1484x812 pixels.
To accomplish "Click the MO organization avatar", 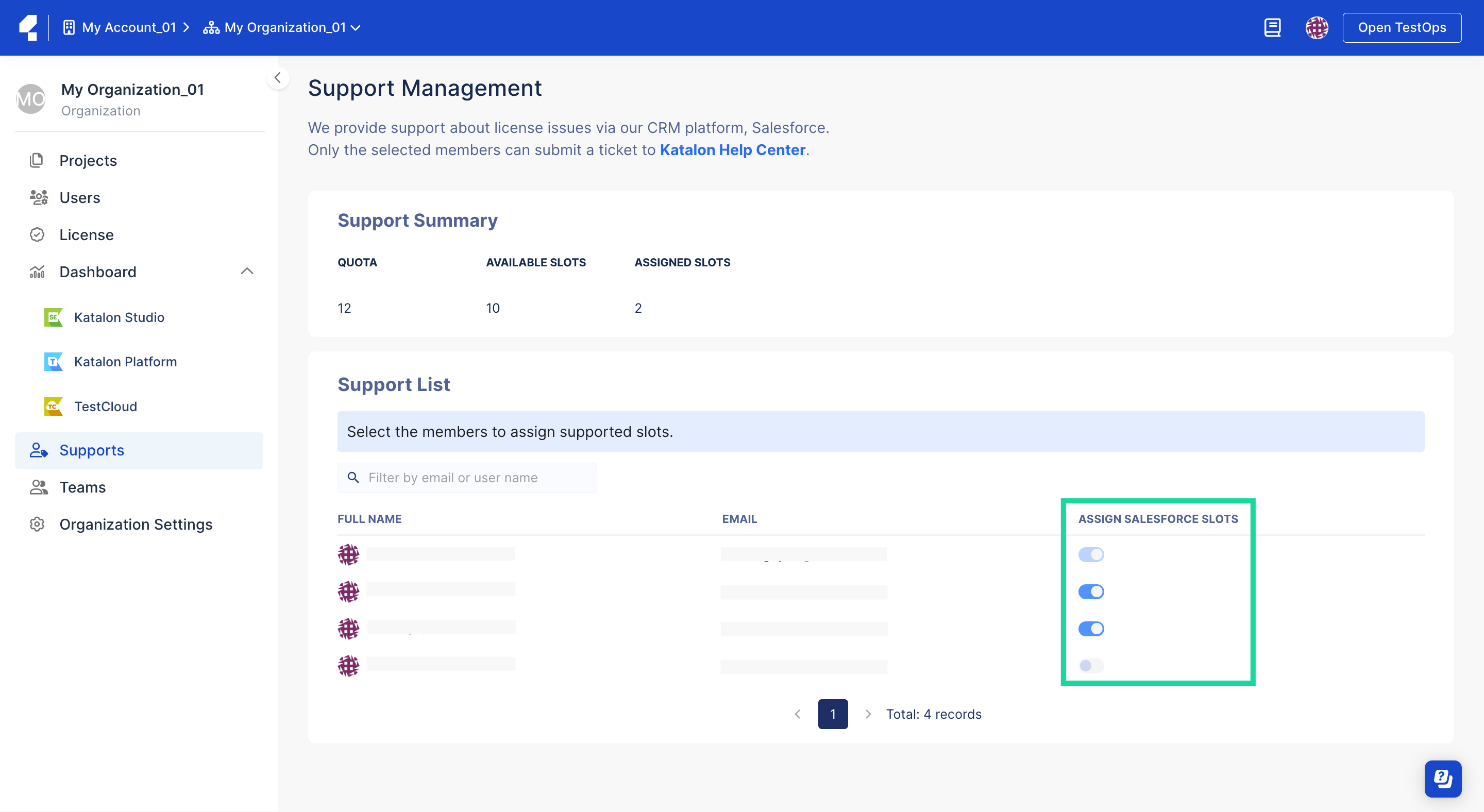I will click(x=30, y=99).
